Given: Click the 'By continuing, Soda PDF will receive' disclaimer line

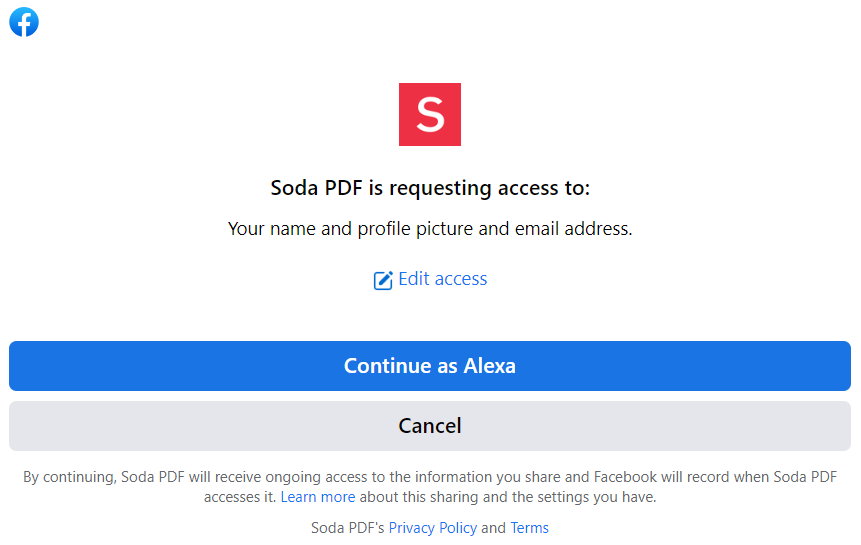Looking at the screenshot, I should pyautogui.click(x=430, y=477).
